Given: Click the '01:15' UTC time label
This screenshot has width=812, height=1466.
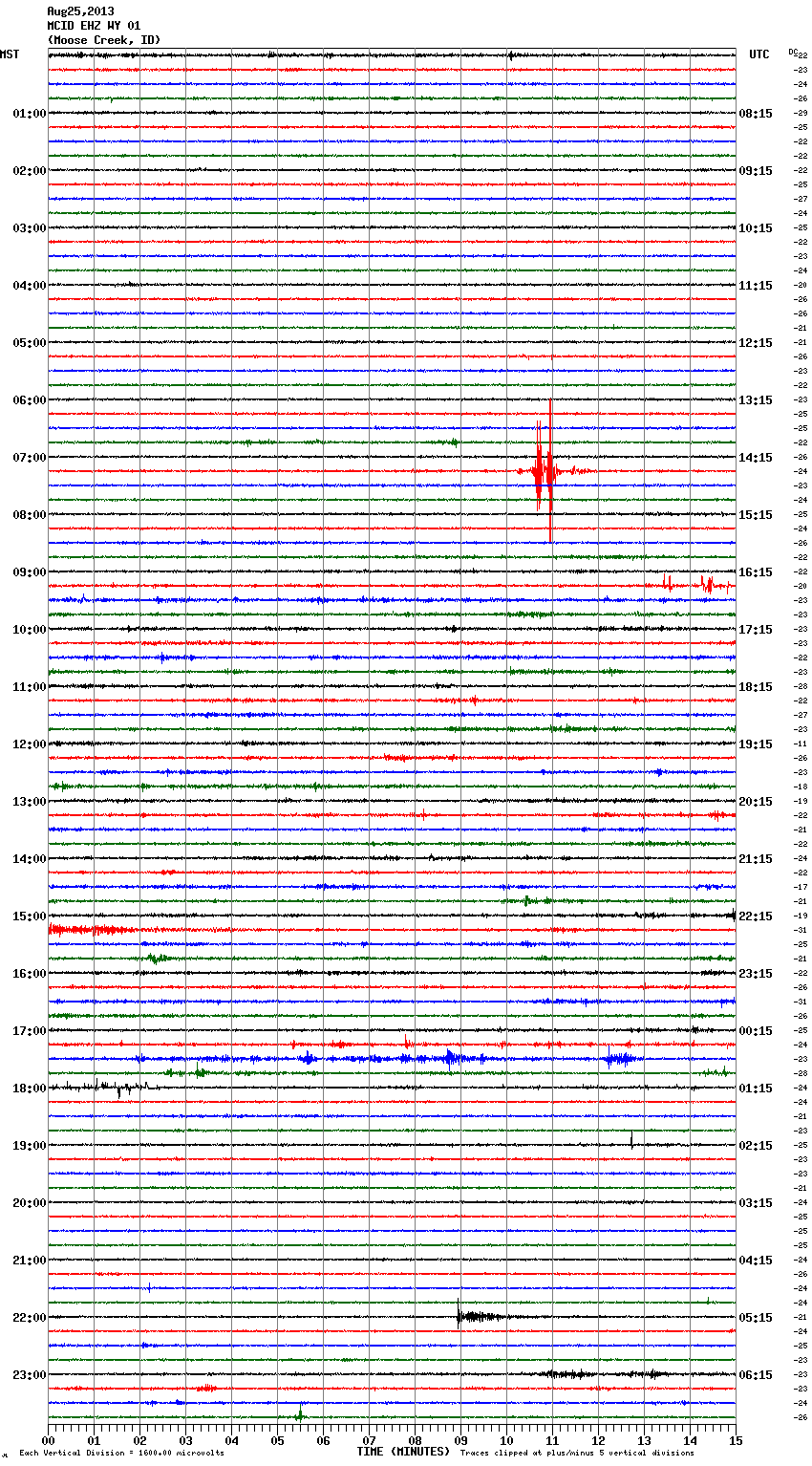Looking at the screenshot, I should [x=756, y=1089].
